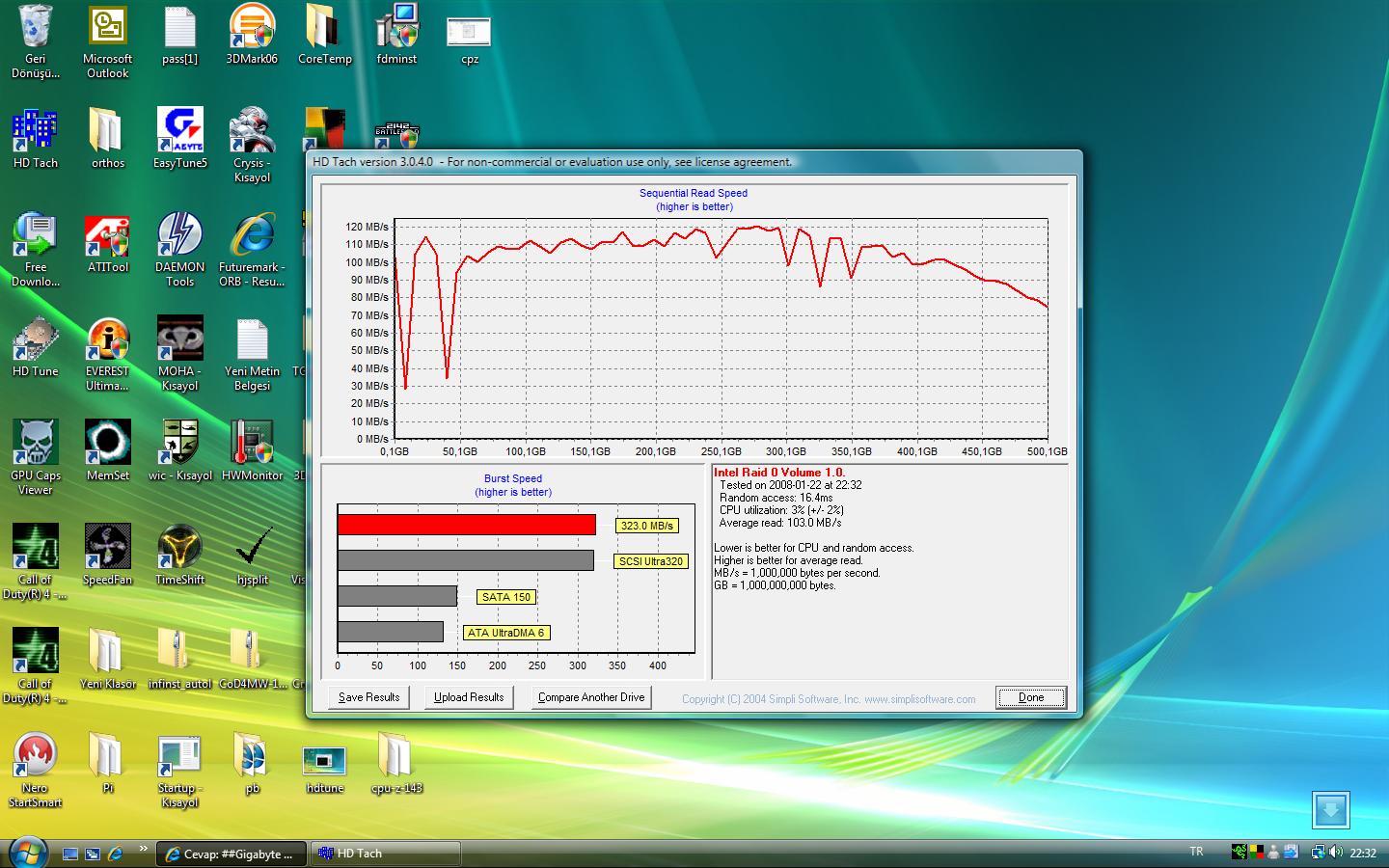1389x868 pixels.
Task: Click Switch Between Windows quick launch icon
Action: point(93,854)
